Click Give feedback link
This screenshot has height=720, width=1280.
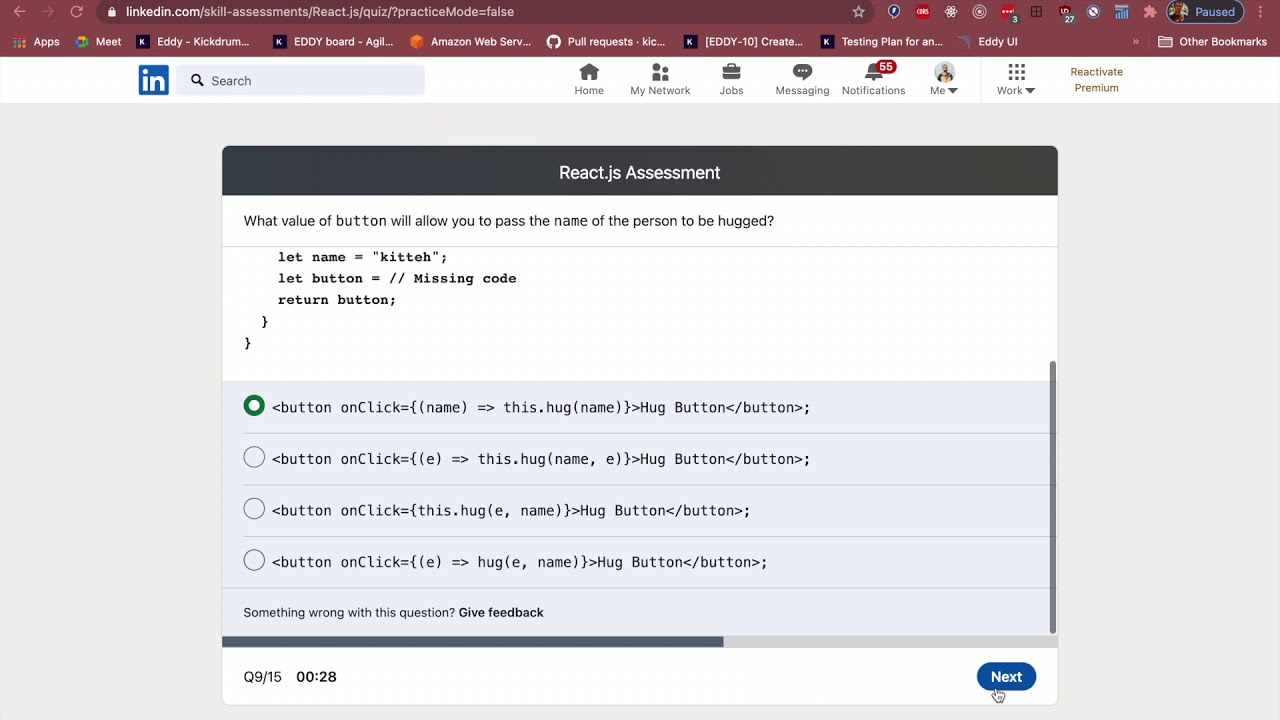(x=501, y=612)
